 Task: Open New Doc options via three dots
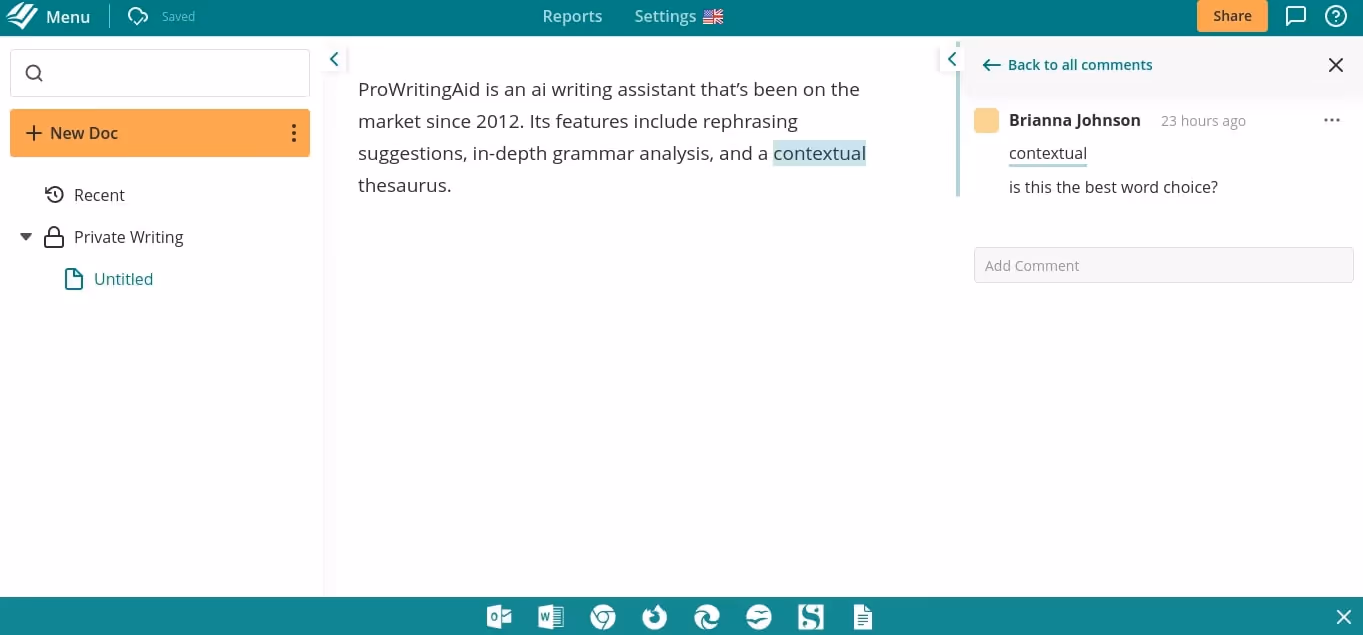click(294, 133)
